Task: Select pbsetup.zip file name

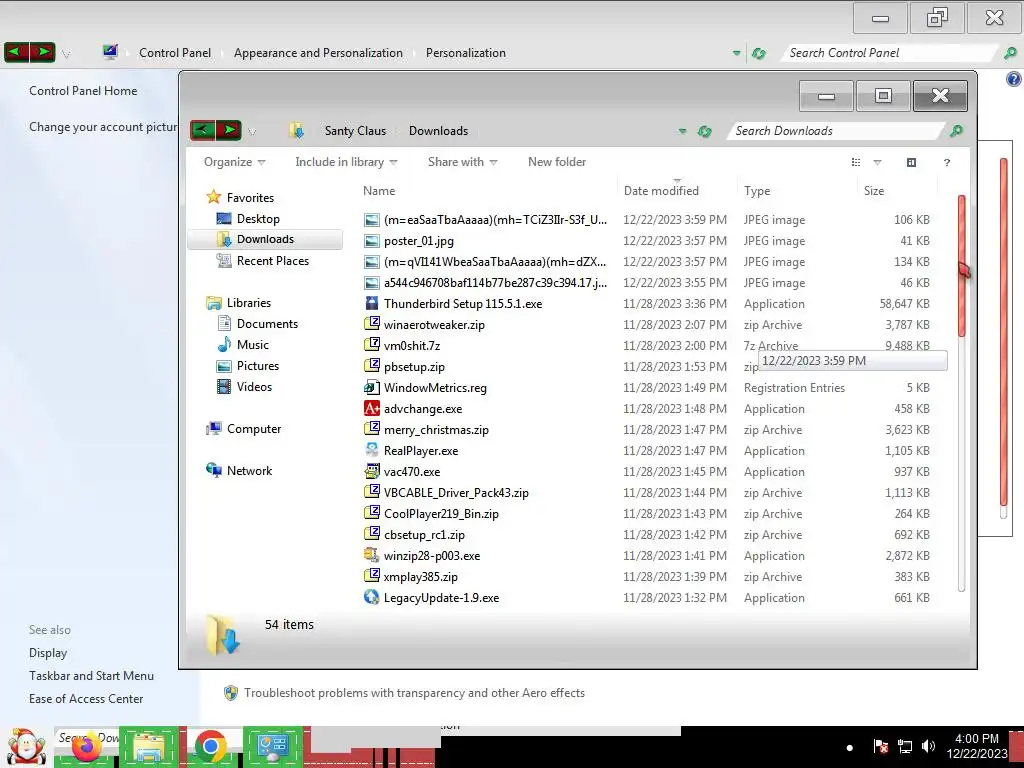Action: tap(414, 367)
